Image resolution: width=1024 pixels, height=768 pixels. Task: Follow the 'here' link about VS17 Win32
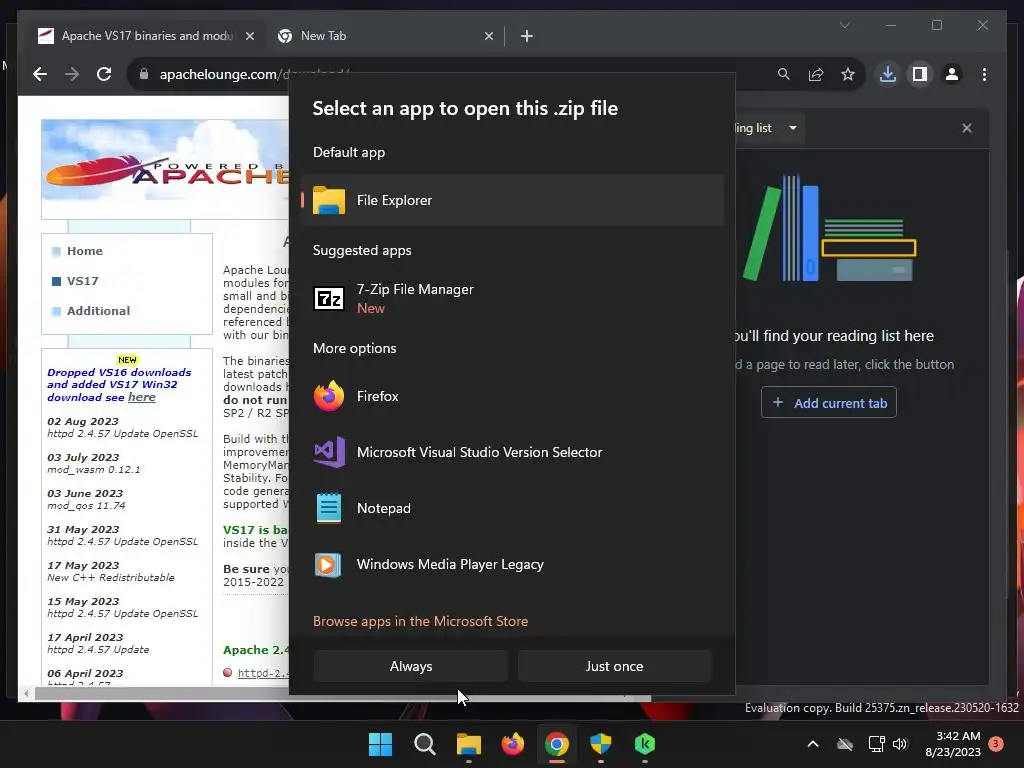coord(142,397)
